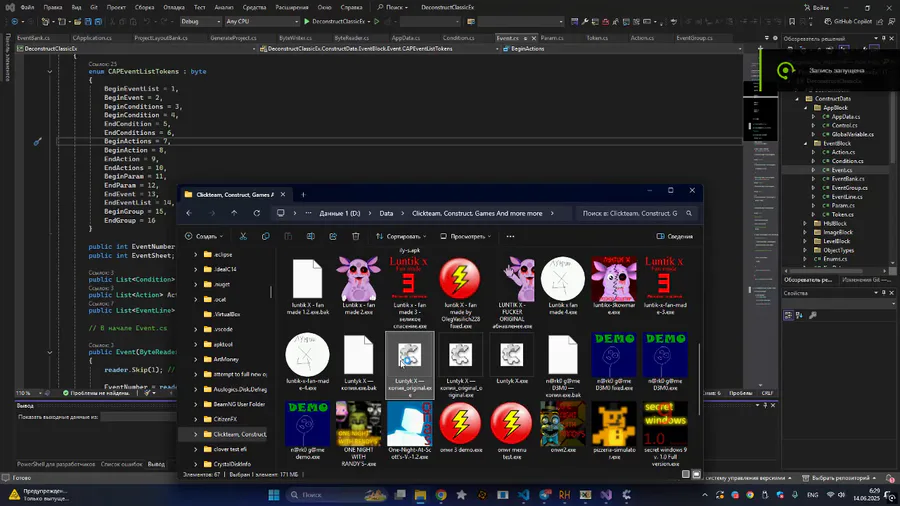Open Список ошибок panel tab
Viewport: 900px width, 506px height.
coord(121,464)
